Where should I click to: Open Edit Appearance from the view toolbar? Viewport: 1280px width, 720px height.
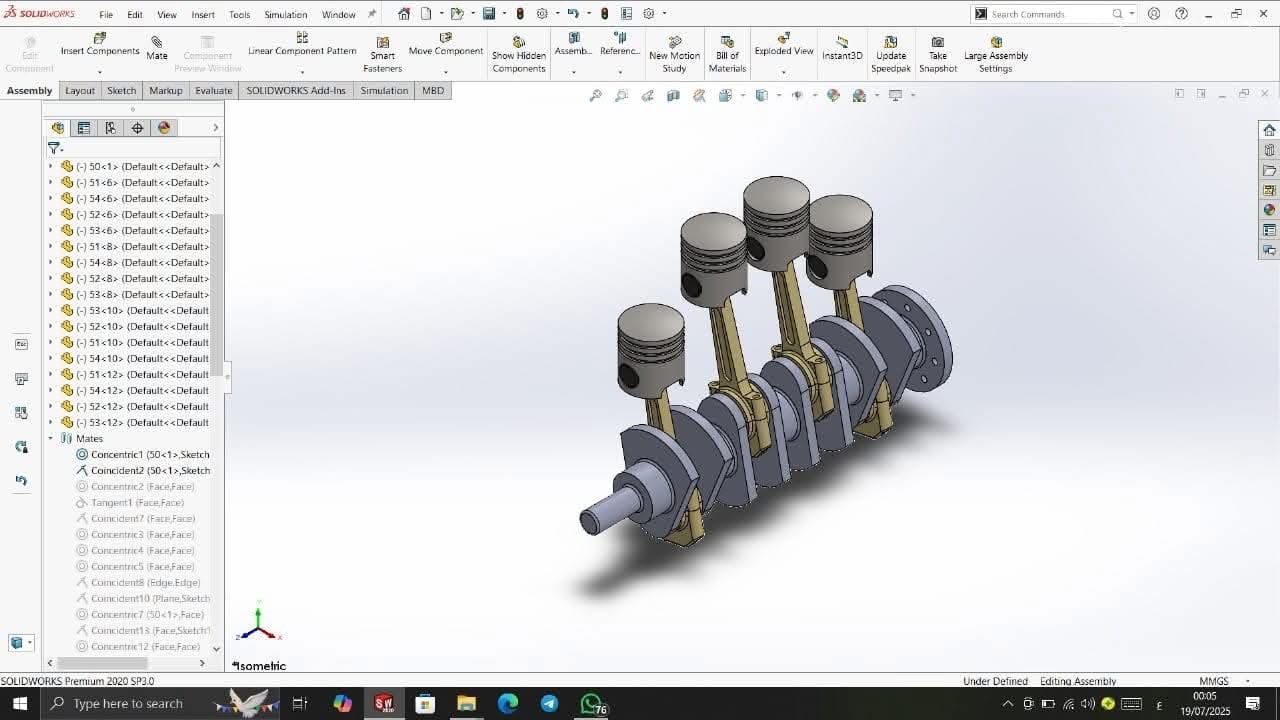click(x=833, y=95)
